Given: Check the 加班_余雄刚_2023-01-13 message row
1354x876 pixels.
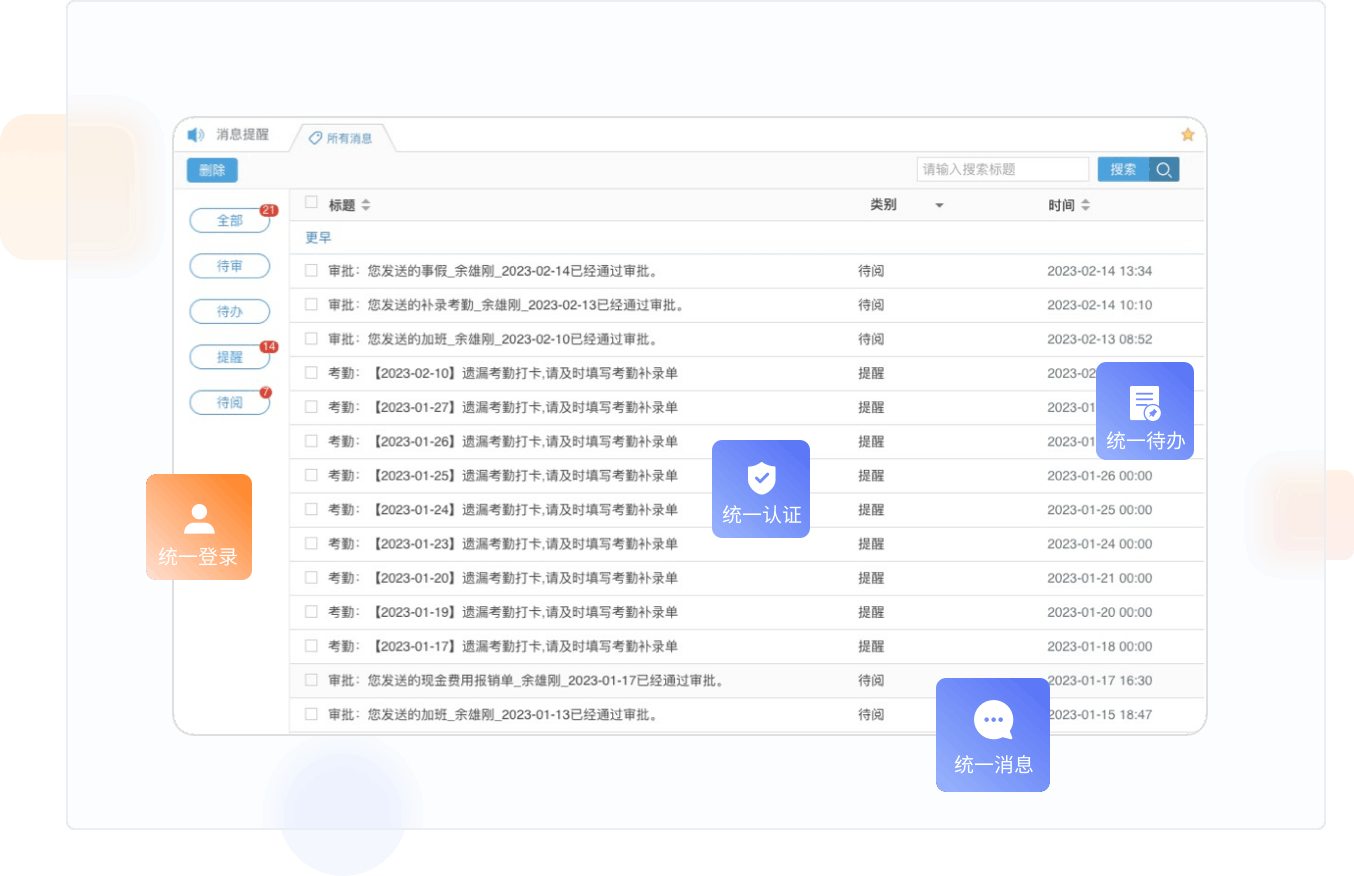Looking at the screenshot, I should click(x=311, y=713).
